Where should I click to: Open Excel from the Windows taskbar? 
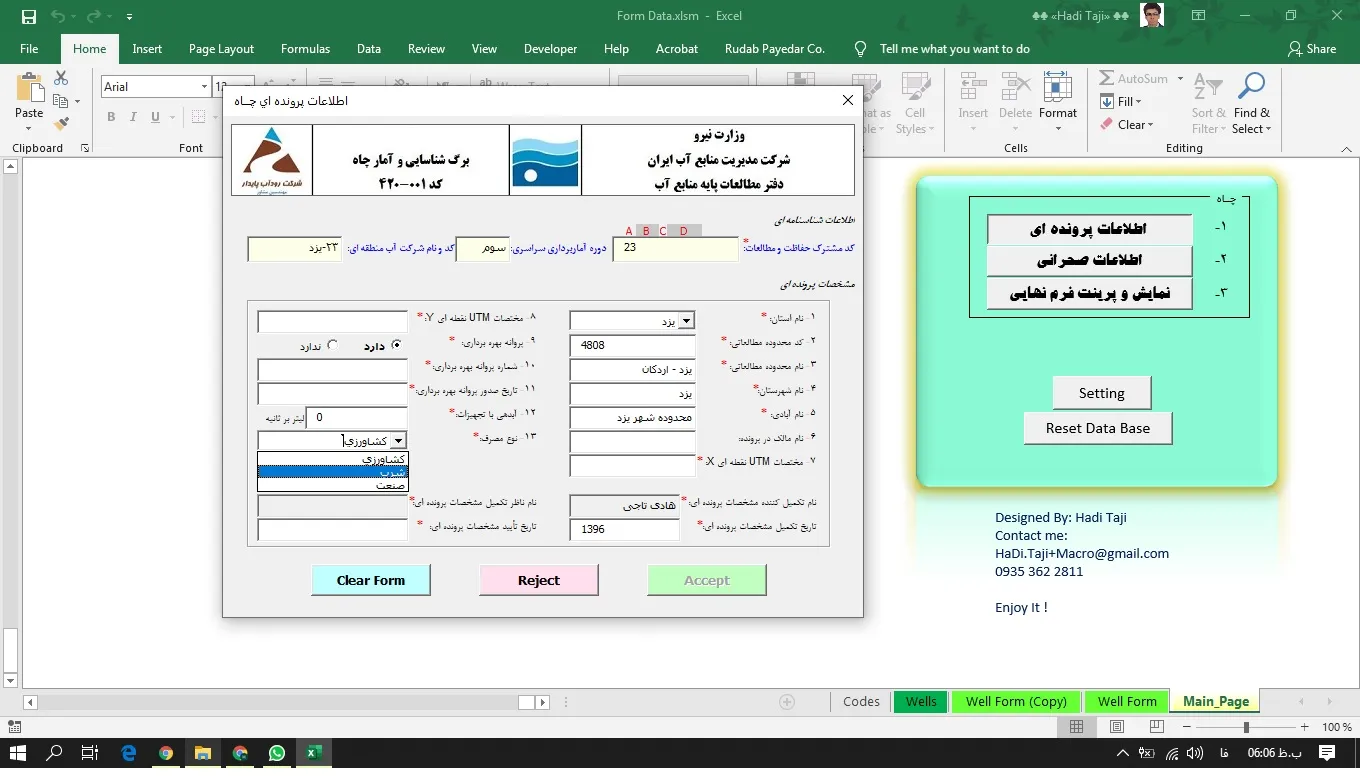(x=313, y=753)
